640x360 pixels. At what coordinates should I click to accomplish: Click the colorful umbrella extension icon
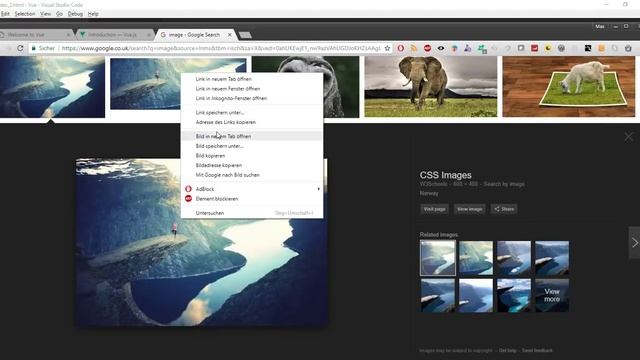click(454, 48)
